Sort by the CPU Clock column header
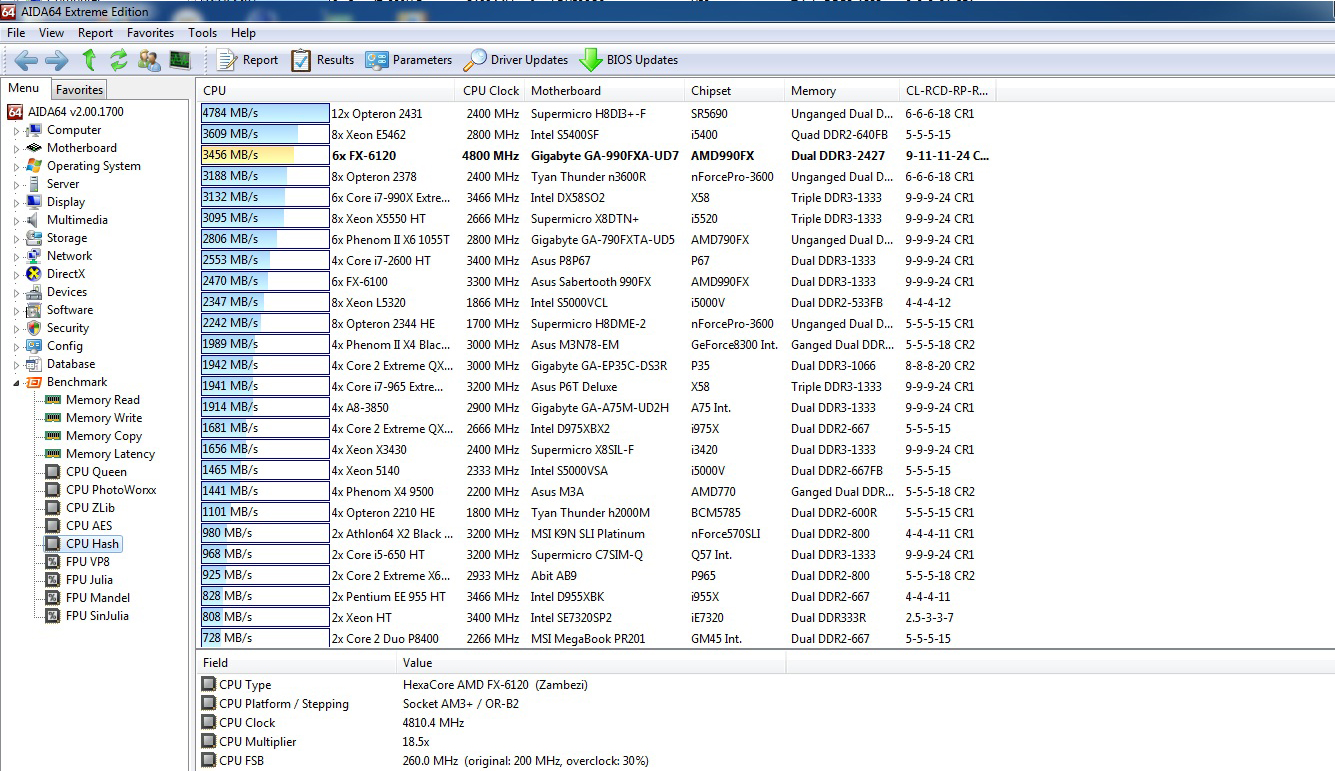The width and height of the screenshot is (1335, 771). pos(490,91)
